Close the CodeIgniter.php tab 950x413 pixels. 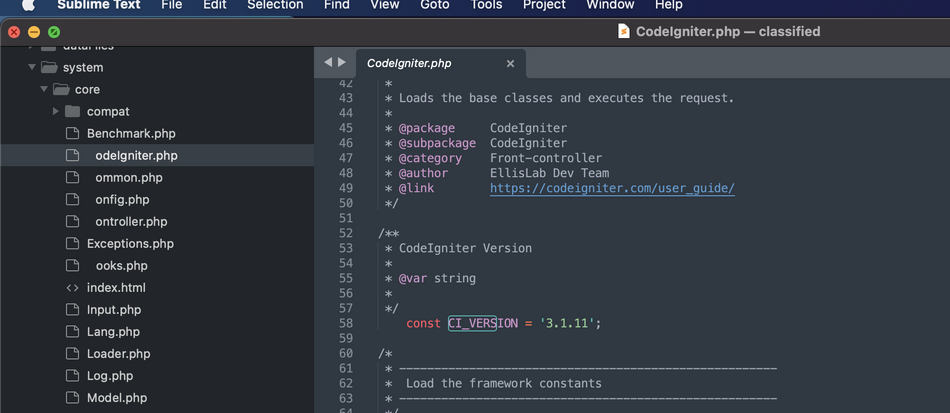coord(510,63)
